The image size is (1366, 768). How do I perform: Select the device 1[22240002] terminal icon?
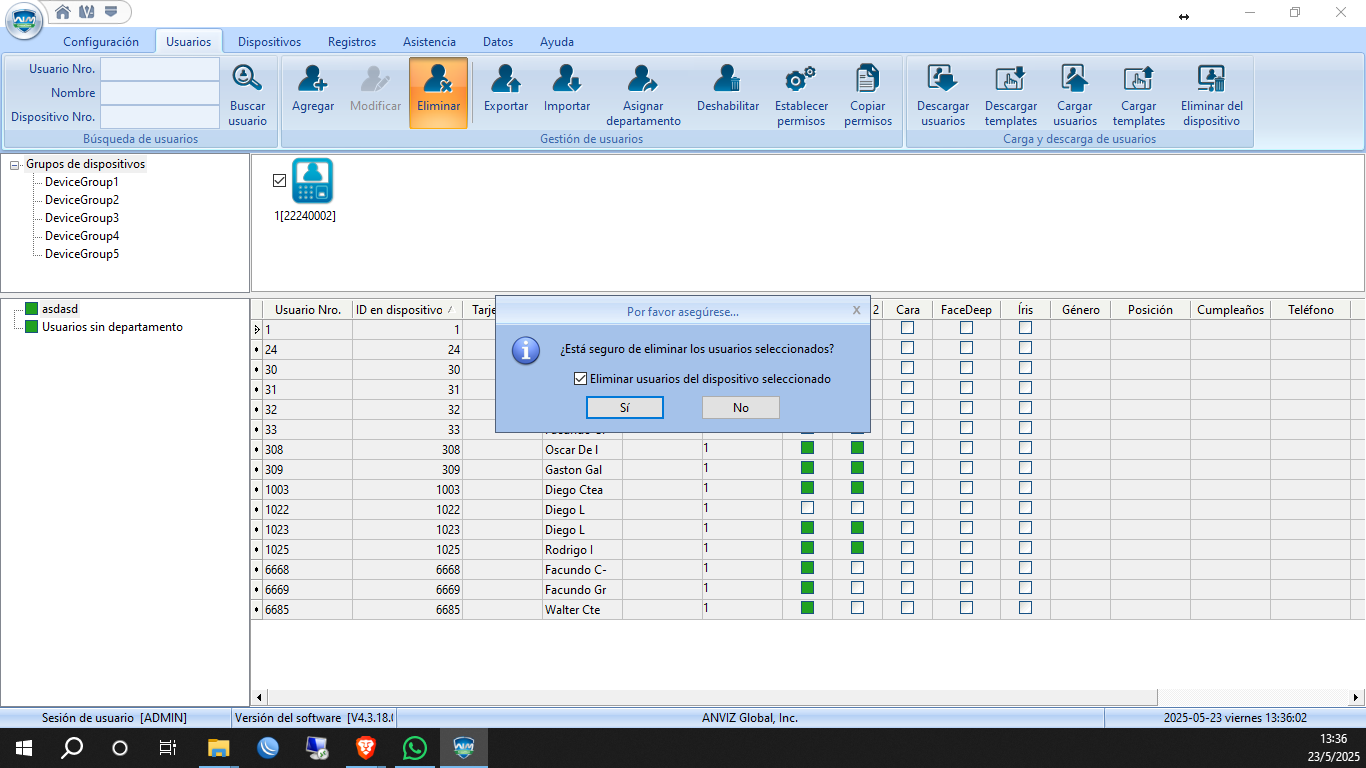(312, 181)
